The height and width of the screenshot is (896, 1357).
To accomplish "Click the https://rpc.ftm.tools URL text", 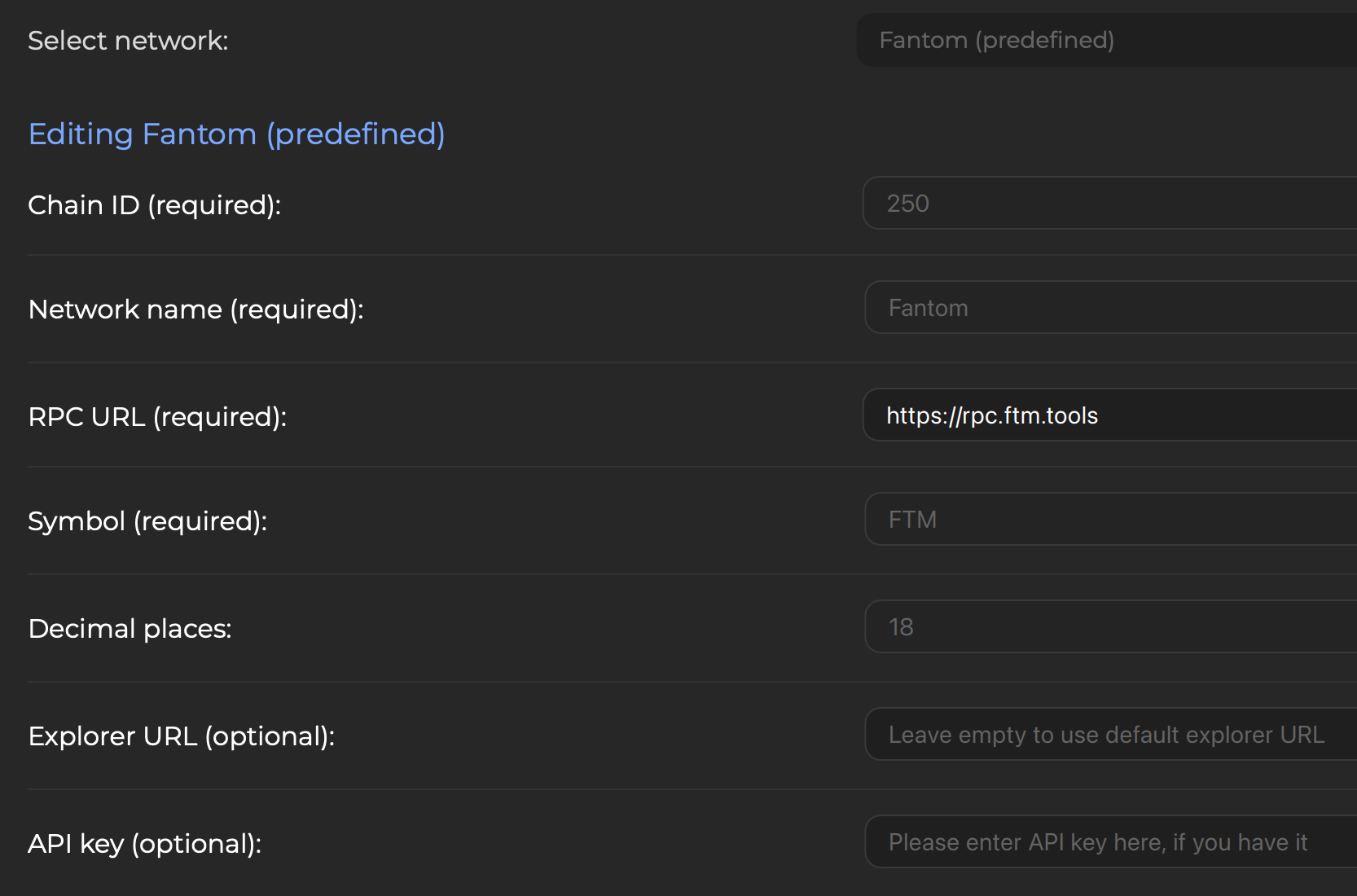I will point(991,415).
